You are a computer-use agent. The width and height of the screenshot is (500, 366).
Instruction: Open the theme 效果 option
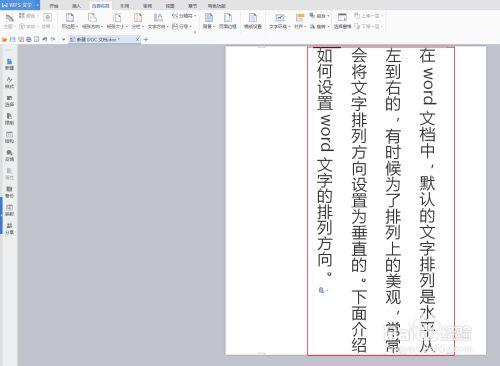click(47, 21)
